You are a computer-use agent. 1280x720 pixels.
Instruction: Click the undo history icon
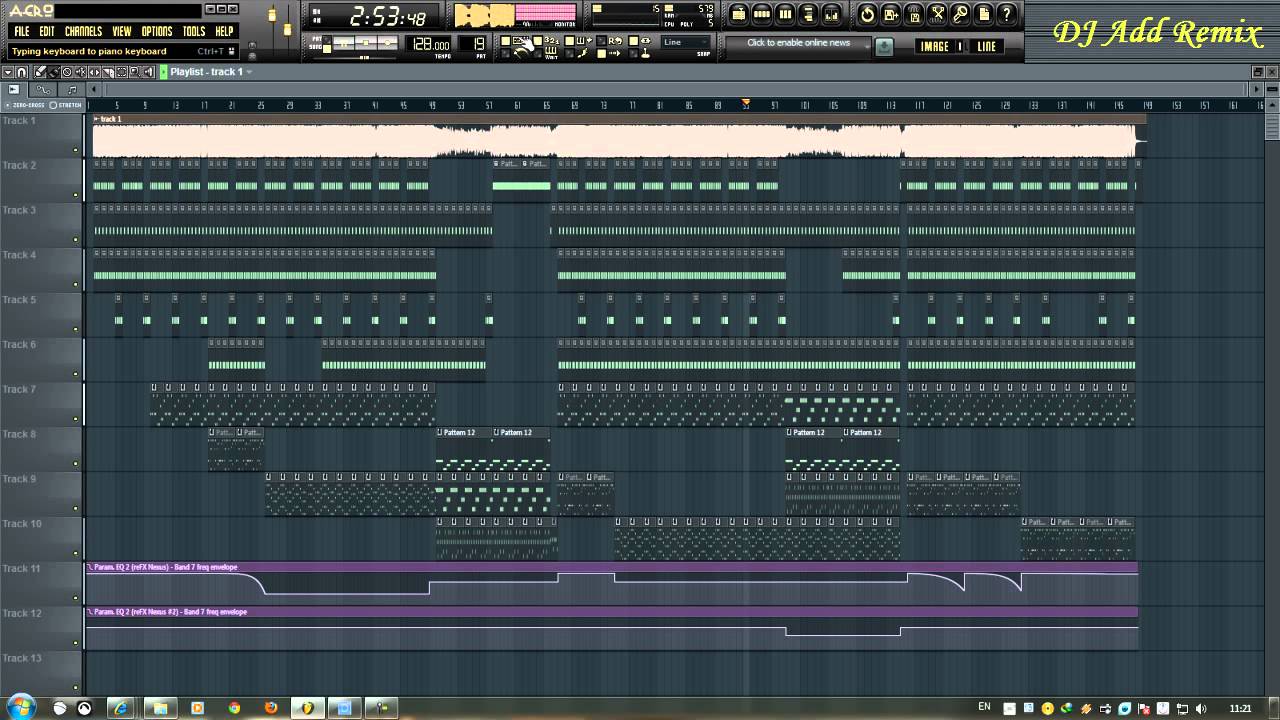pyautogui.click(x=867, y=14)
